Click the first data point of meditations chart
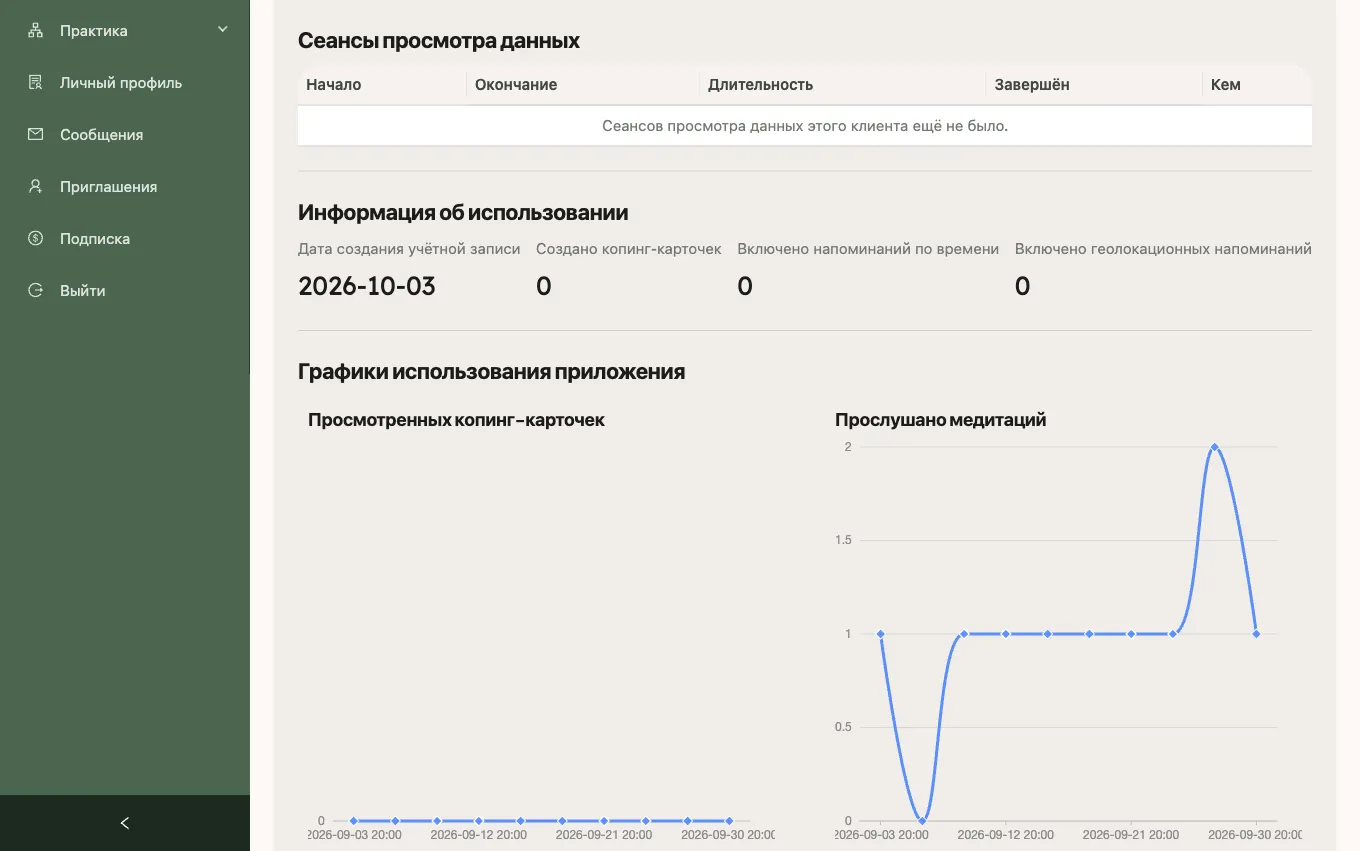Image resolution: width=1360 pixels, height=851 pixels. [x=880, y=634]
